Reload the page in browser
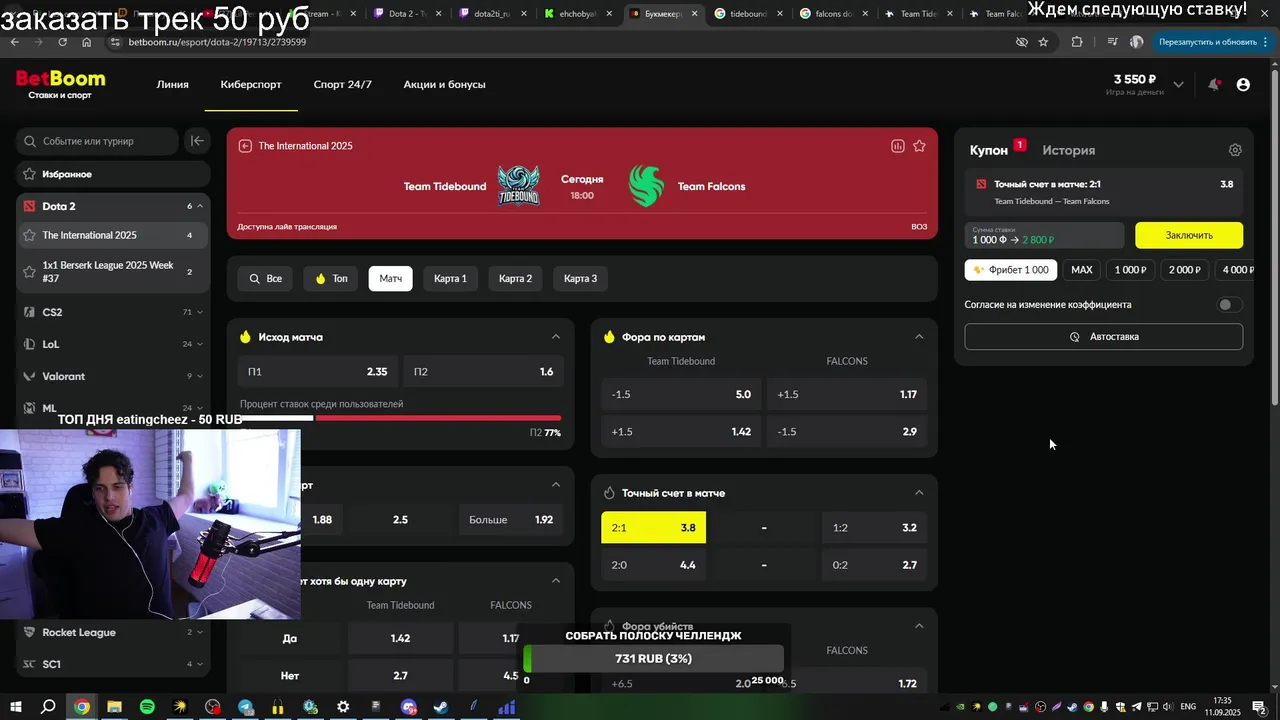 tap(62, 42)
